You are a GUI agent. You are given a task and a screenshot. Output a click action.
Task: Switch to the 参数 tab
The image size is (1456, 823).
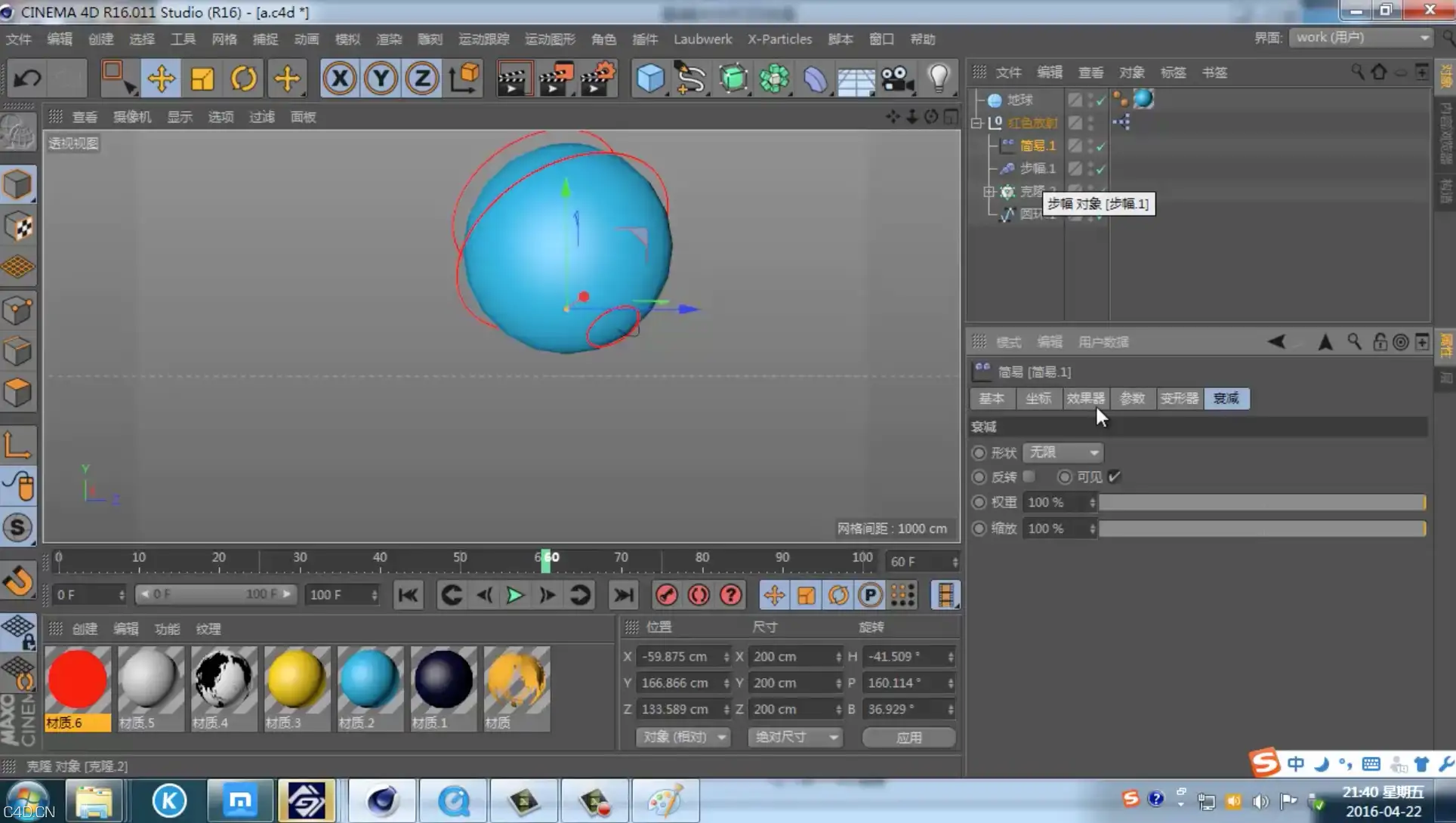pyautogui.click(x=1132, y=399)
